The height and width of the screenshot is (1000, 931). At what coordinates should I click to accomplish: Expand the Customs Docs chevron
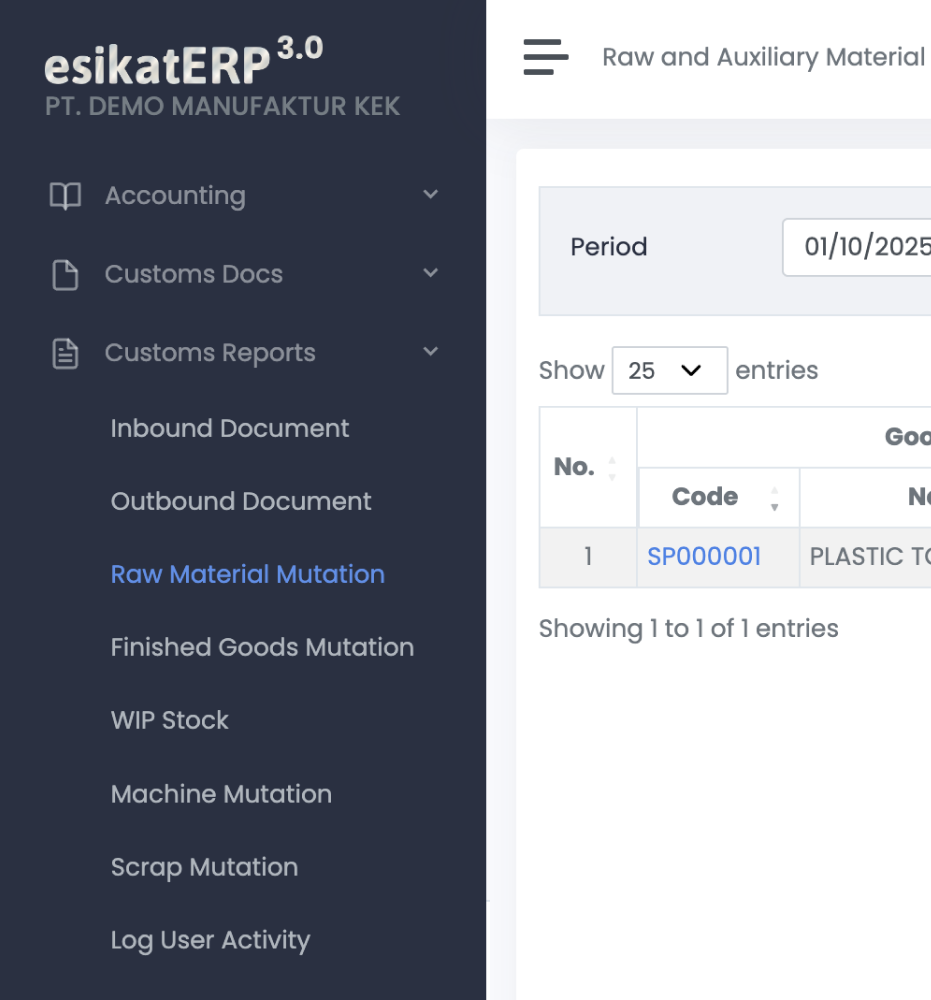tap(430, 273)
